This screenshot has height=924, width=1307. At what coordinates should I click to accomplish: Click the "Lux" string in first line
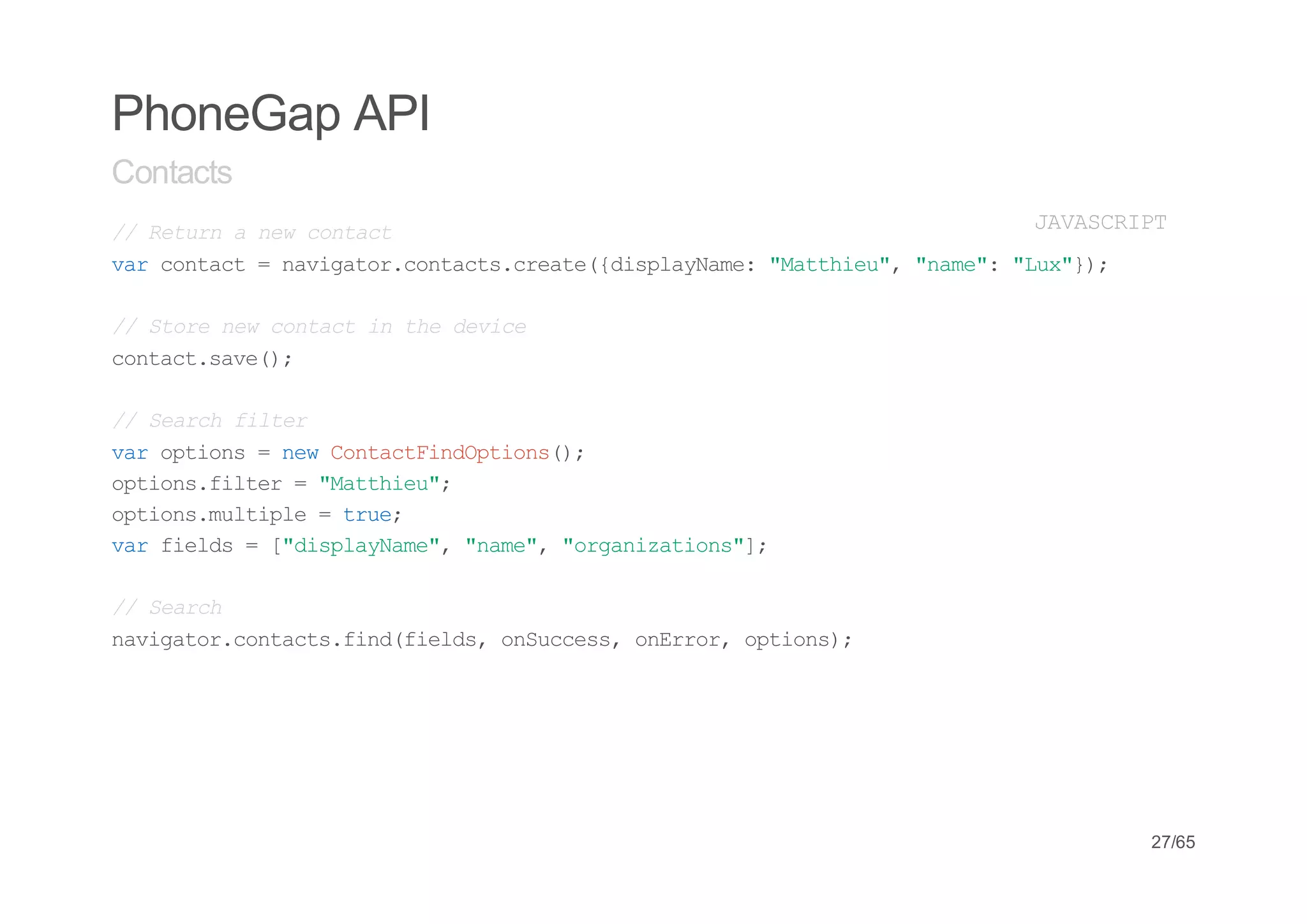[x=1043, y=265]
